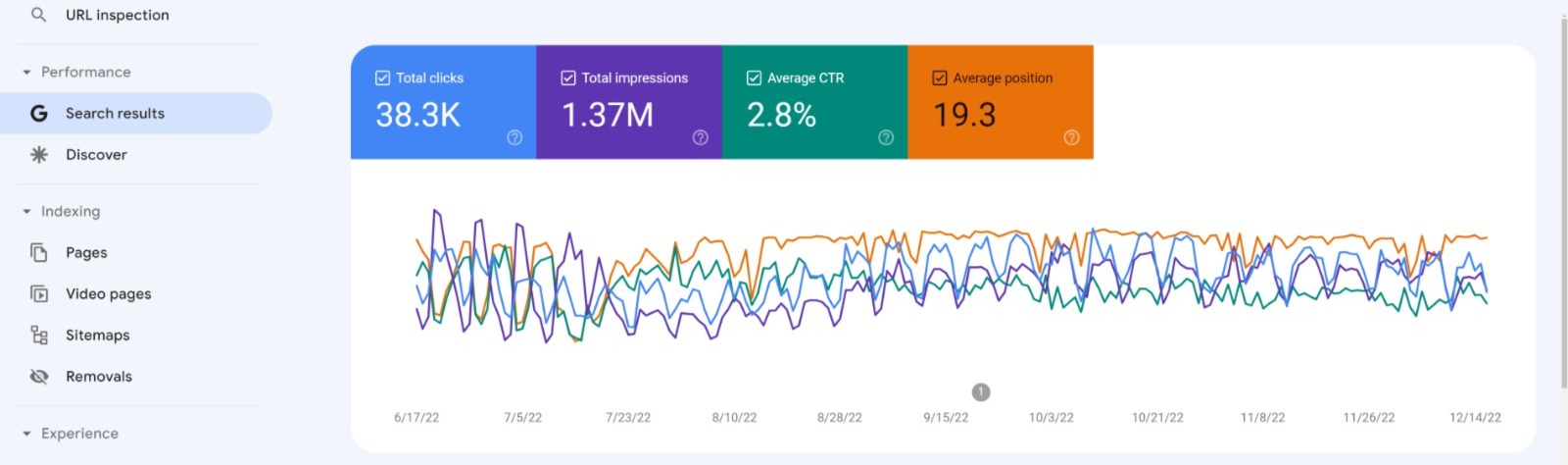Go to the Pages indexing report

[136, 252]
